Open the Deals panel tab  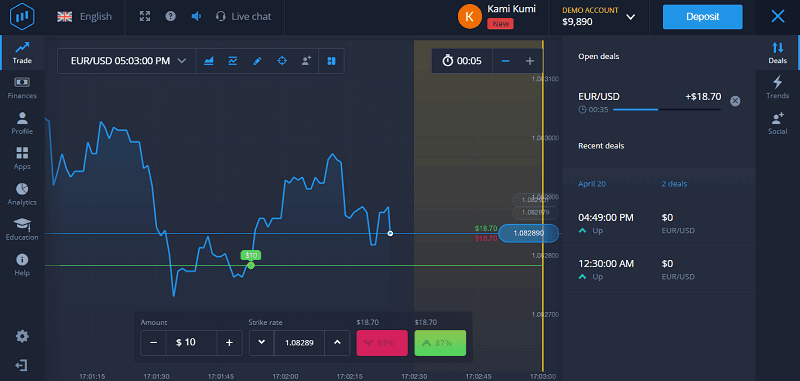pyautogui.click(x=778, y=53)
